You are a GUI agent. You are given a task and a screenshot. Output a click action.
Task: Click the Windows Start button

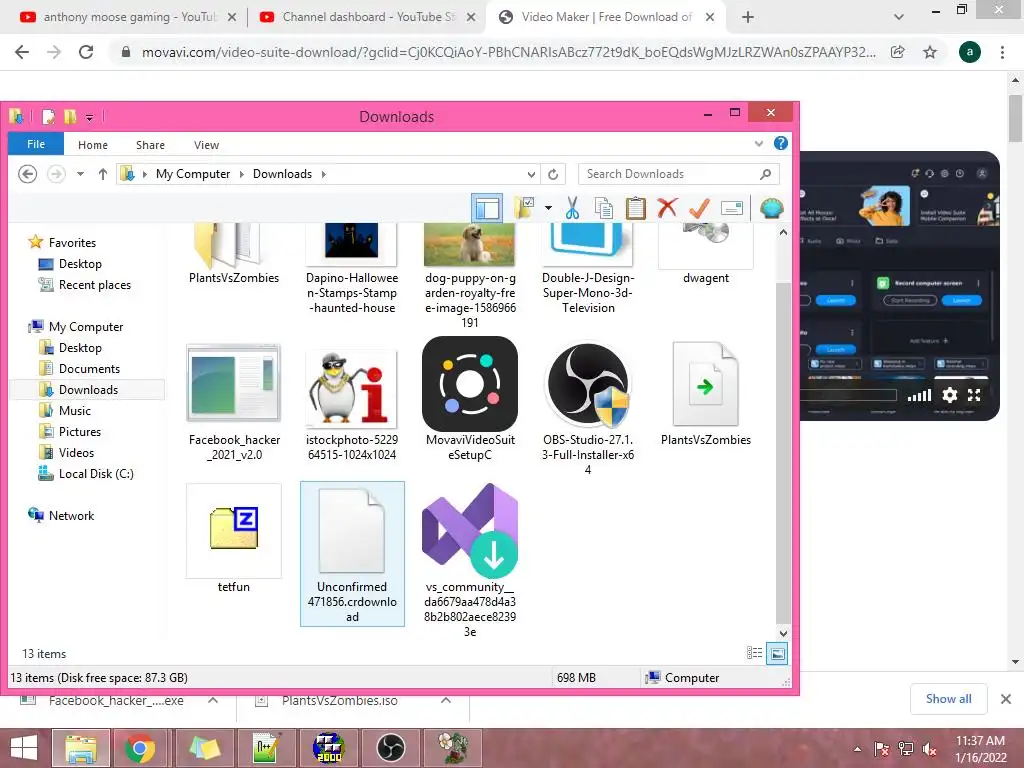click(x=24, y=748)
